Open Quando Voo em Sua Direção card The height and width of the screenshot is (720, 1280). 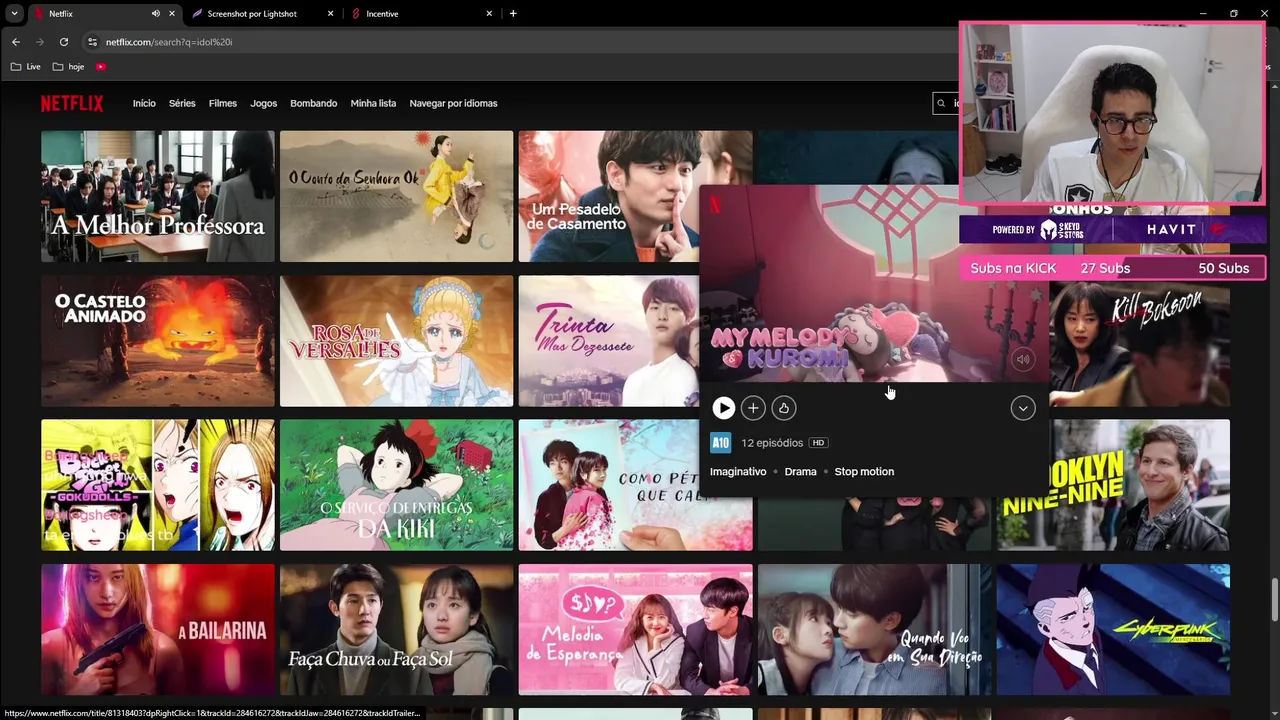click(x=874, y=629)
